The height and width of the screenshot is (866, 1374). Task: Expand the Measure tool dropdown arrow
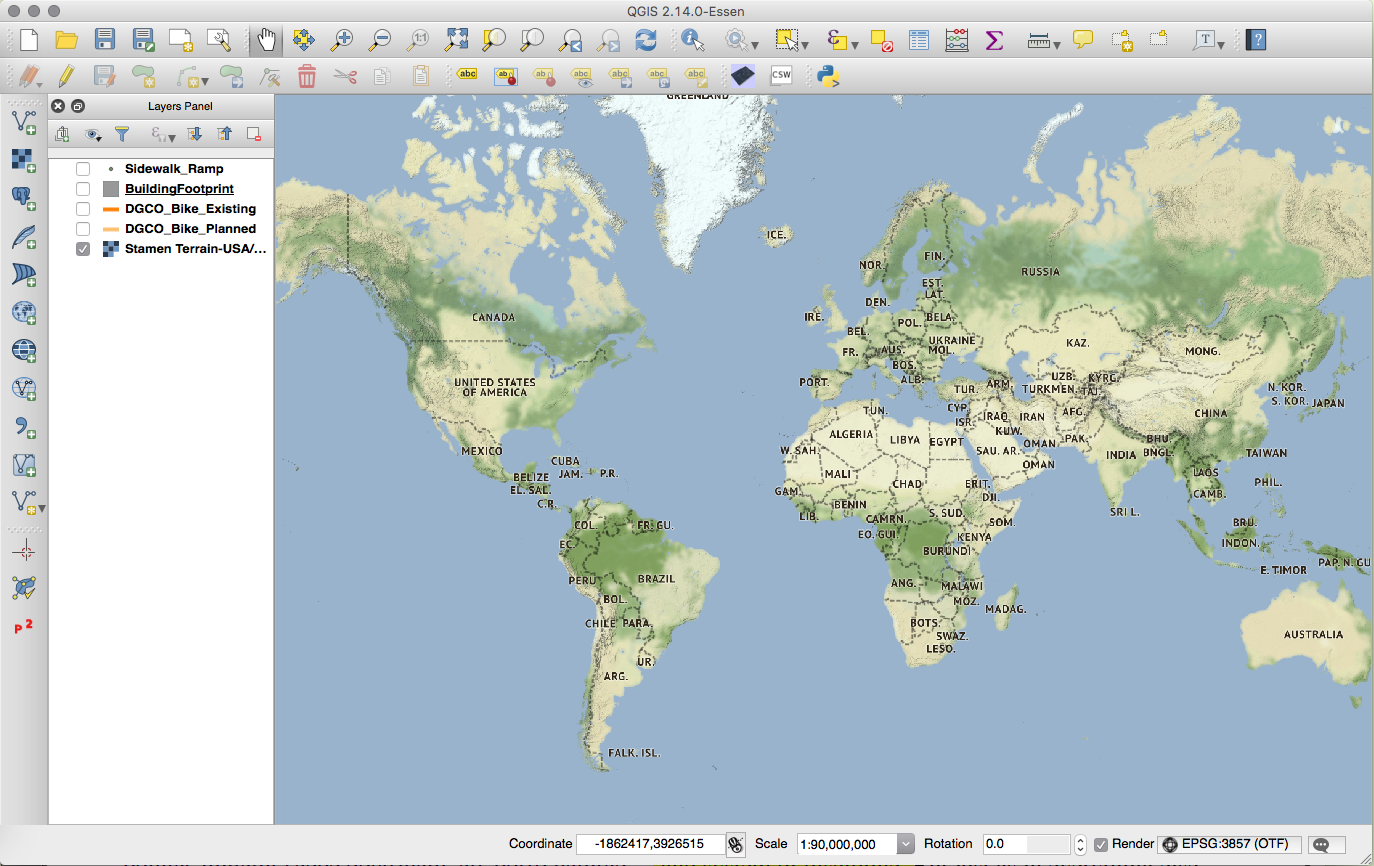[1057, 44]
